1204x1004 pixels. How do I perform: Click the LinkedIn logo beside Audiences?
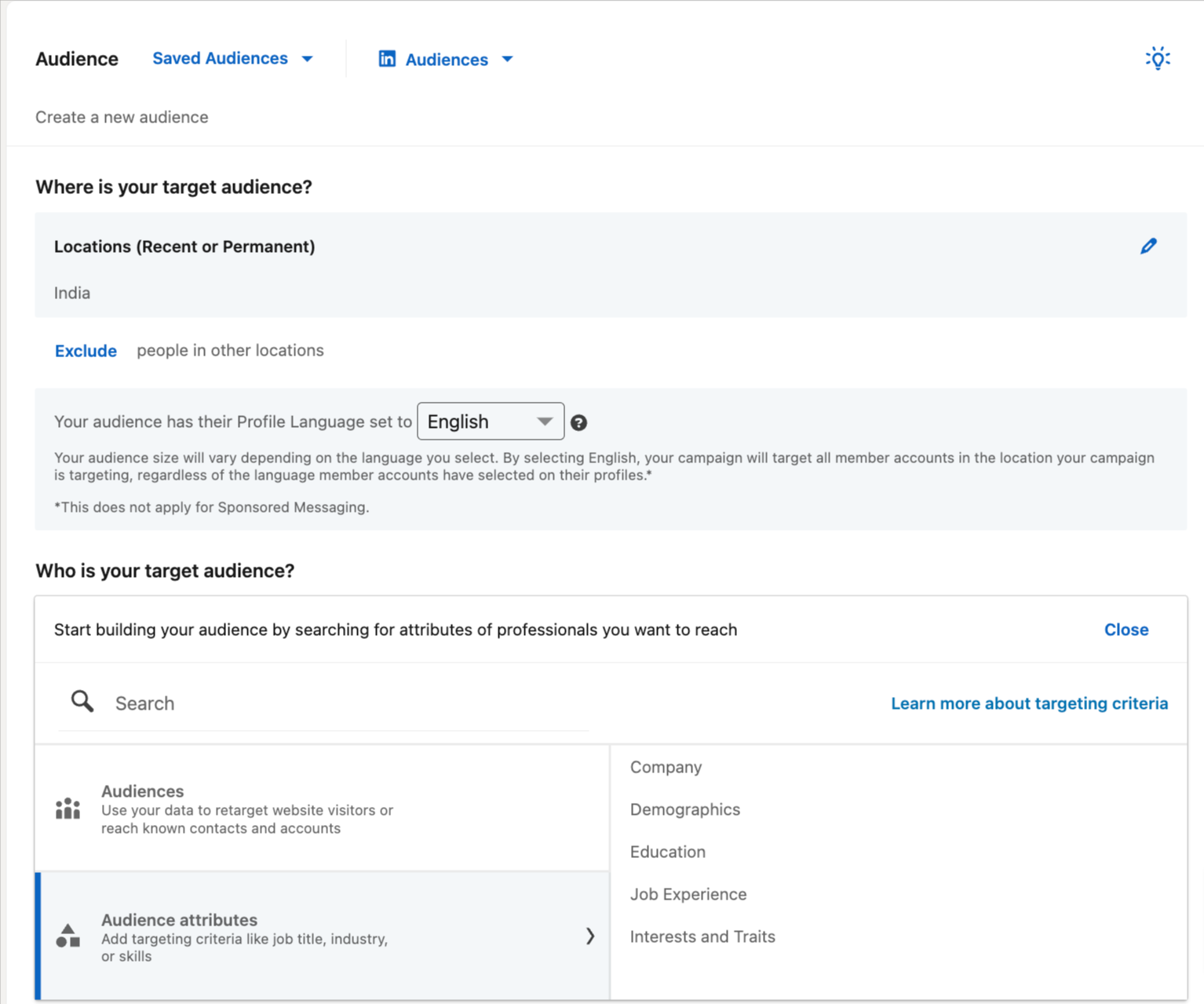click(x=387, y=59)
